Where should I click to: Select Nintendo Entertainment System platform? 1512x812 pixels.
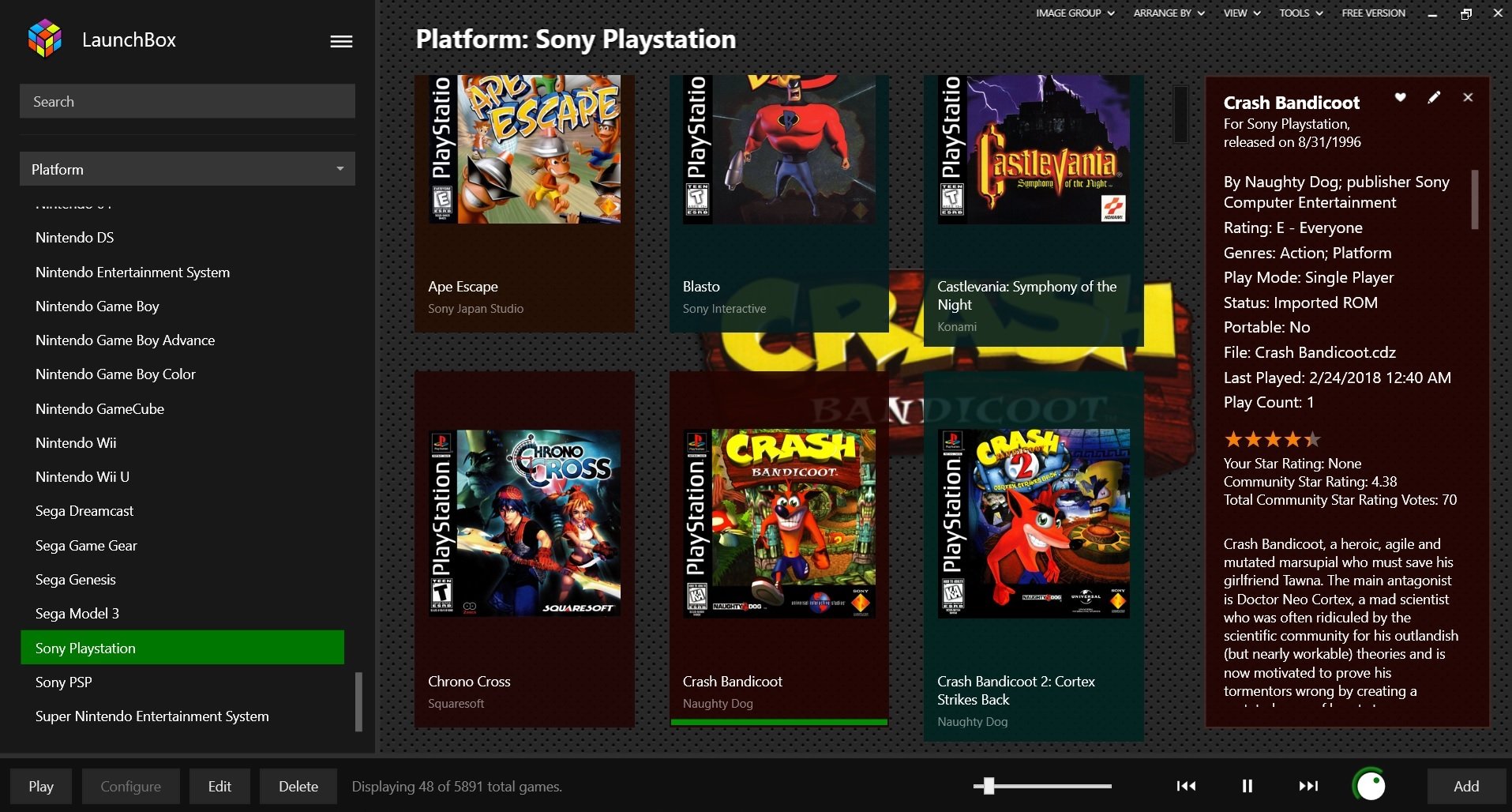(x=182, y=272)
